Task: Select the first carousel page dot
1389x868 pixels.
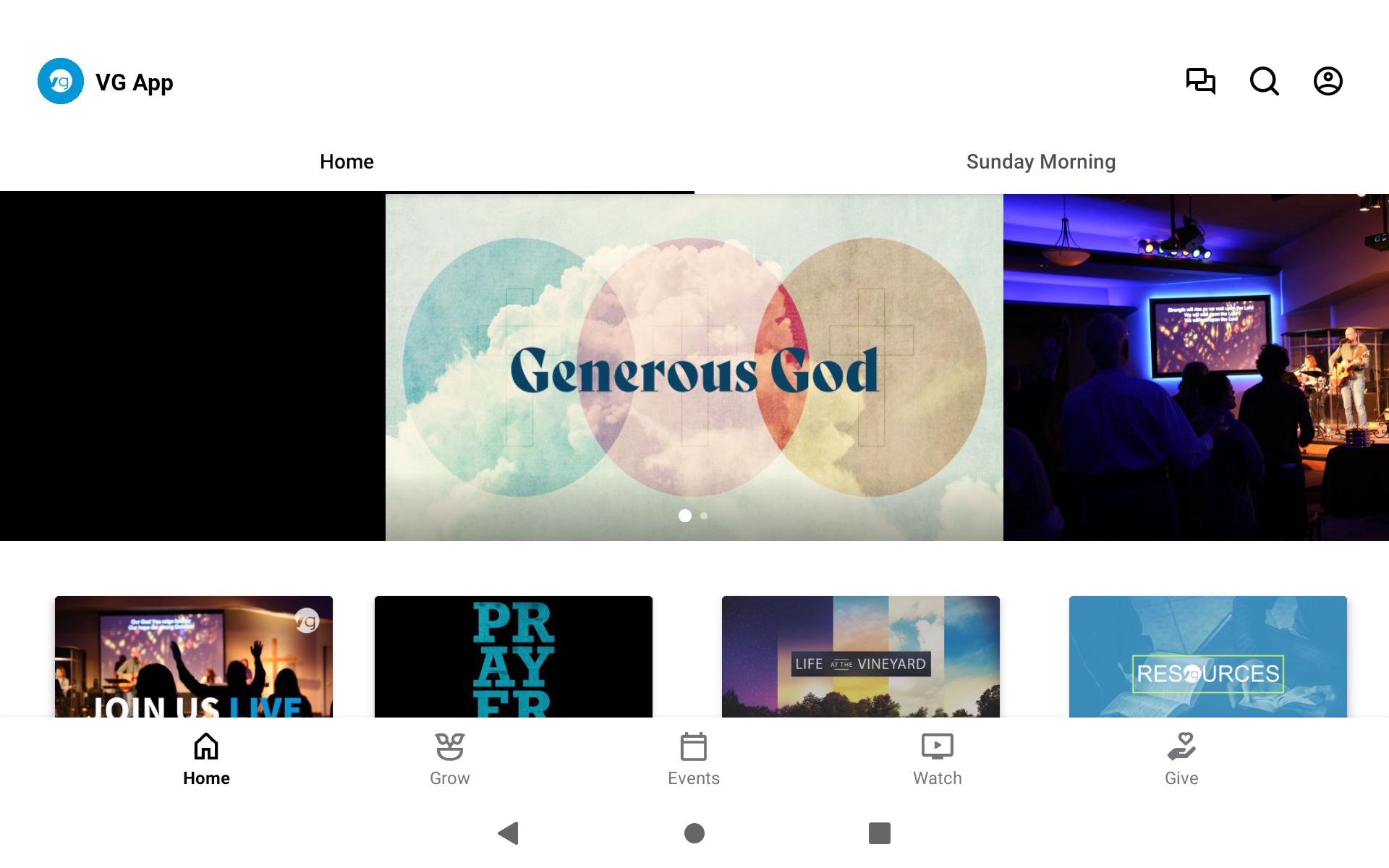Action: [684, 516]
